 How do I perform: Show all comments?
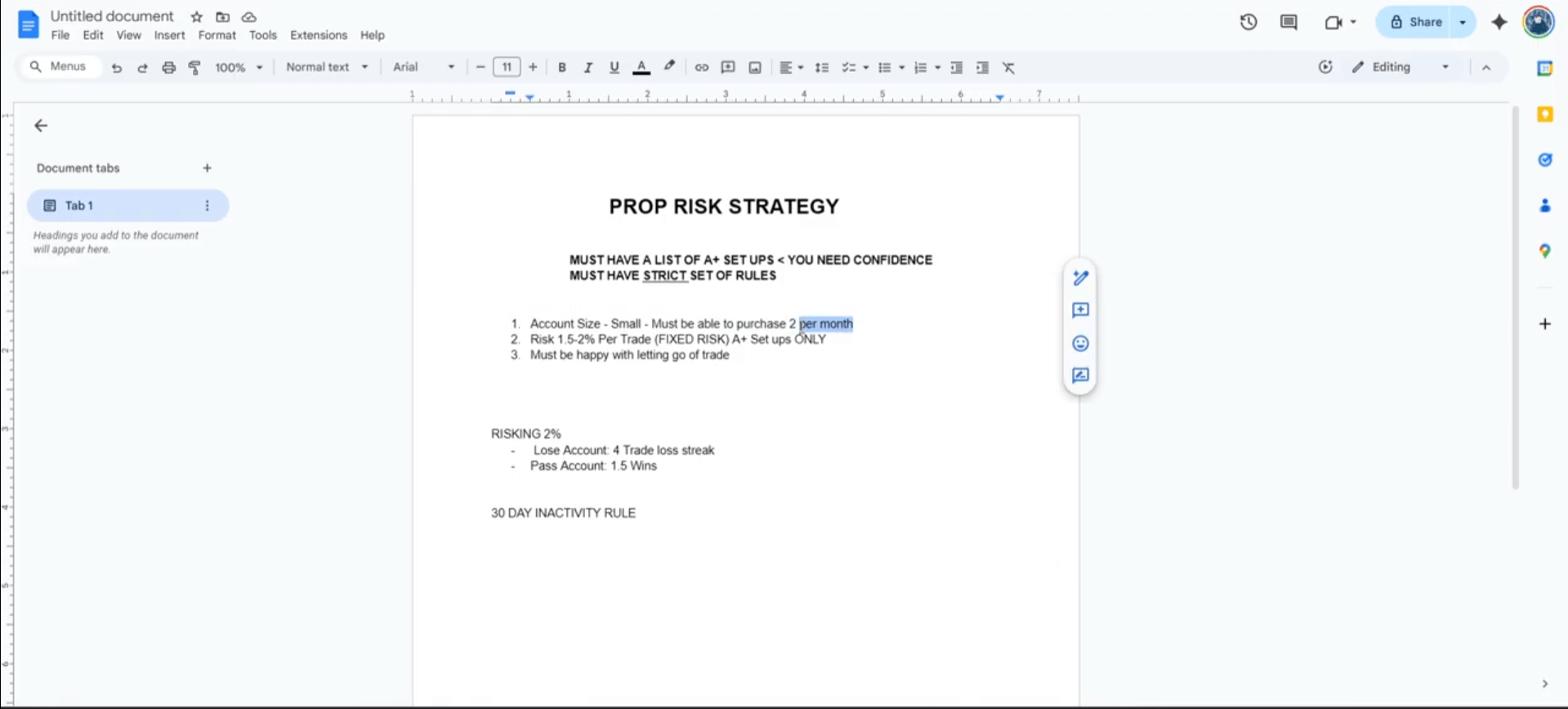[x=1289, y=22]
